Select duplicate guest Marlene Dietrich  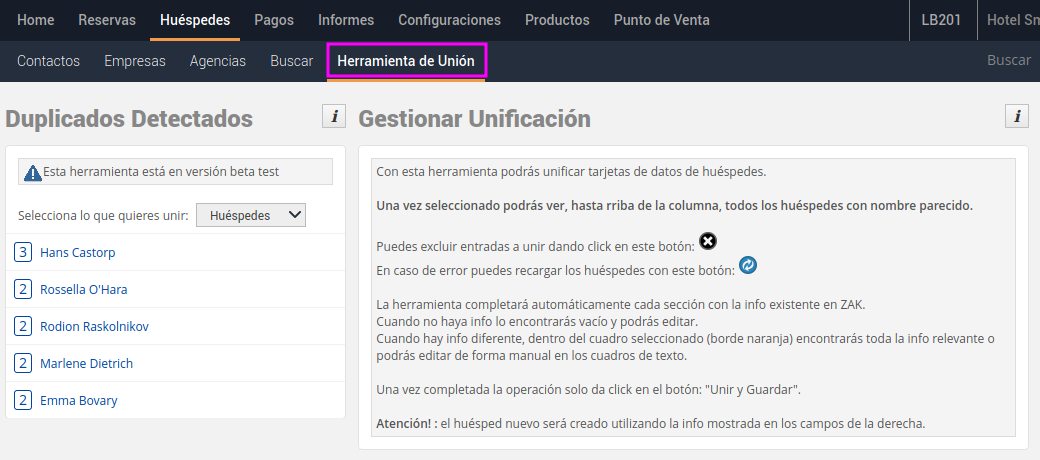[x=86, y=363]
